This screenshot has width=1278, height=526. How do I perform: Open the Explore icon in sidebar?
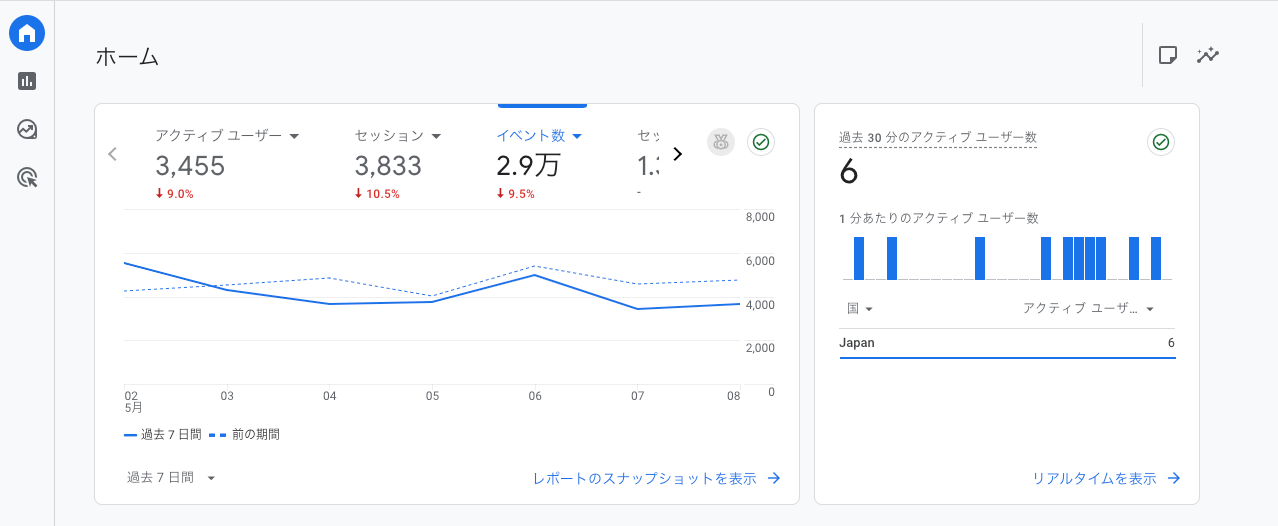(27, 129)
